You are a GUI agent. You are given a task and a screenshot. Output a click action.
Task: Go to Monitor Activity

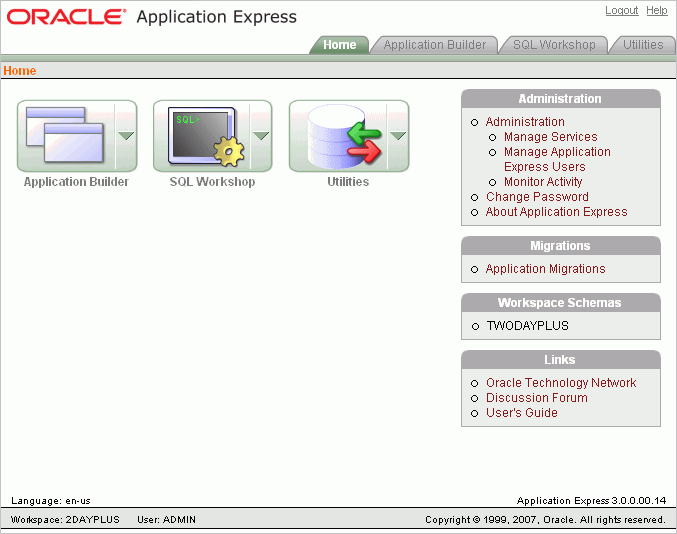pyautogui.click(x=543, y=182)
